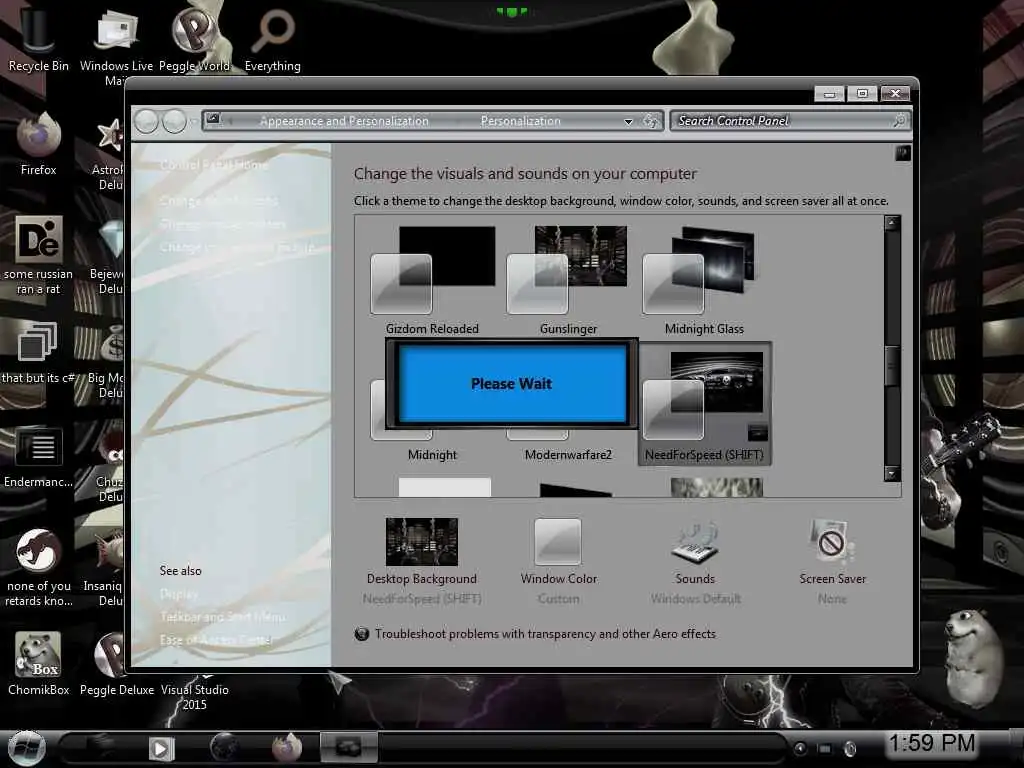Click the help icon in the Personalization window
Screen dimensions: 1024x768
point(903,153)
